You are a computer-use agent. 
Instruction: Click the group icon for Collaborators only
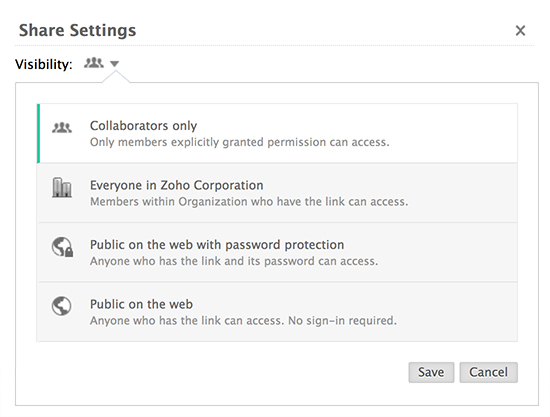[62, 128]
